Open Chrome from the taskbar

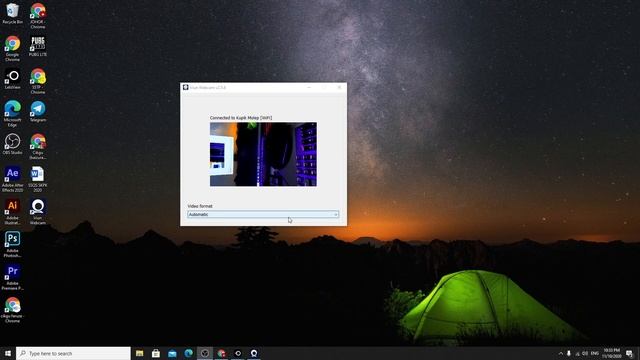click(x=221, y=353)
